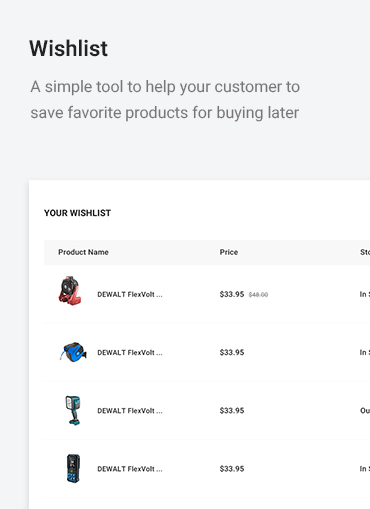Viewport: 370px width, 509px height.
Task: Click the YOUR WISHLIST section heading
Action: click(x=77, y=213)
